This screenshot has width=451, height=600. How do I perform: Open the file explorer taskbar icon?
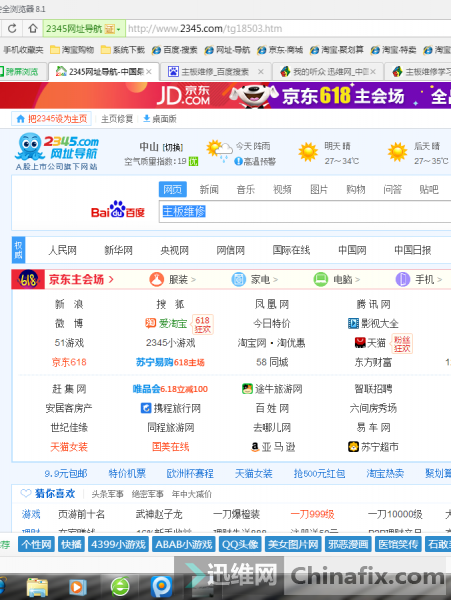[x=37, y=587]
